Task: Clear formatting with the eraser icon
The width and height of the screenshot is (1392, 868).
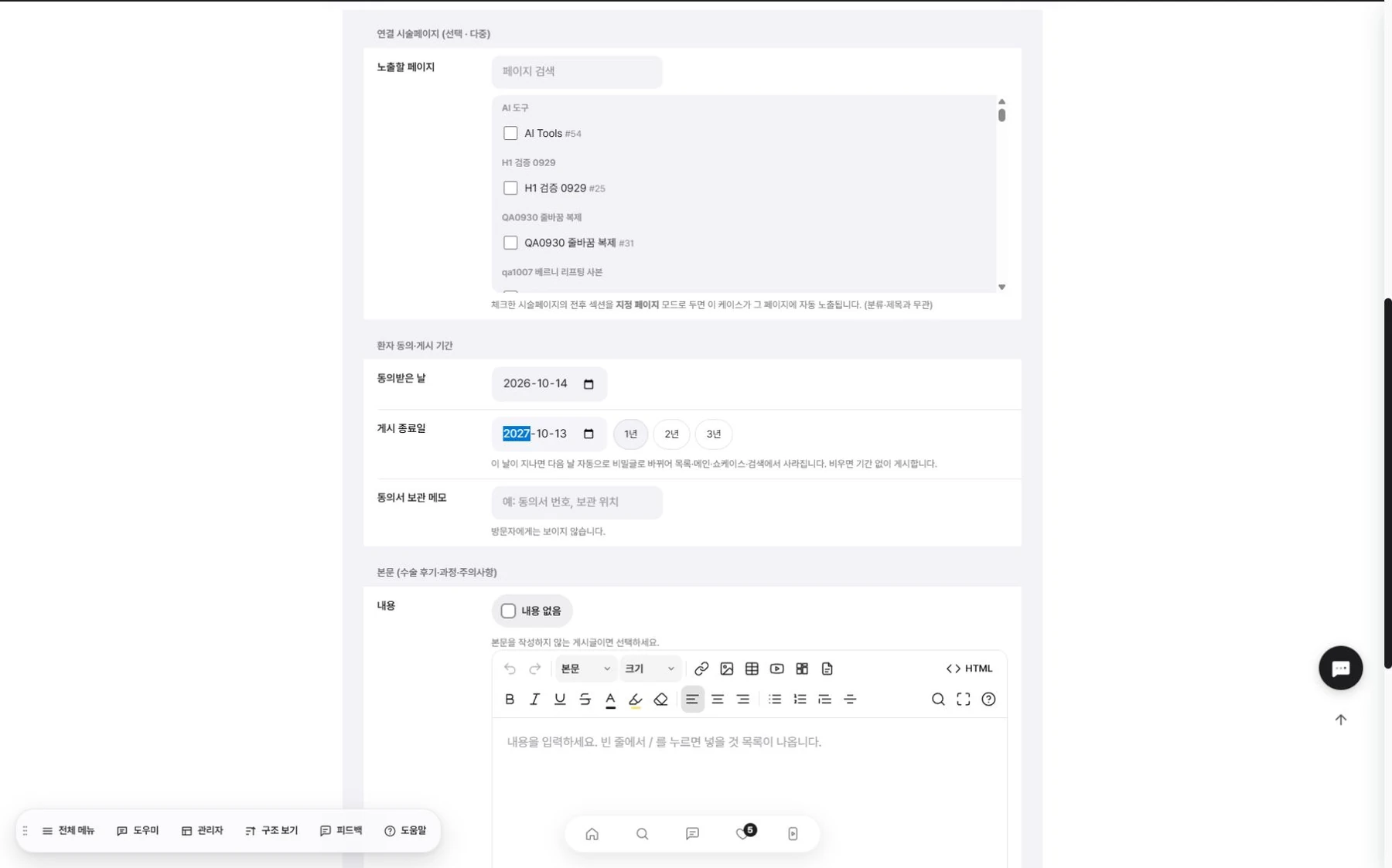Action: click(660, 699)
